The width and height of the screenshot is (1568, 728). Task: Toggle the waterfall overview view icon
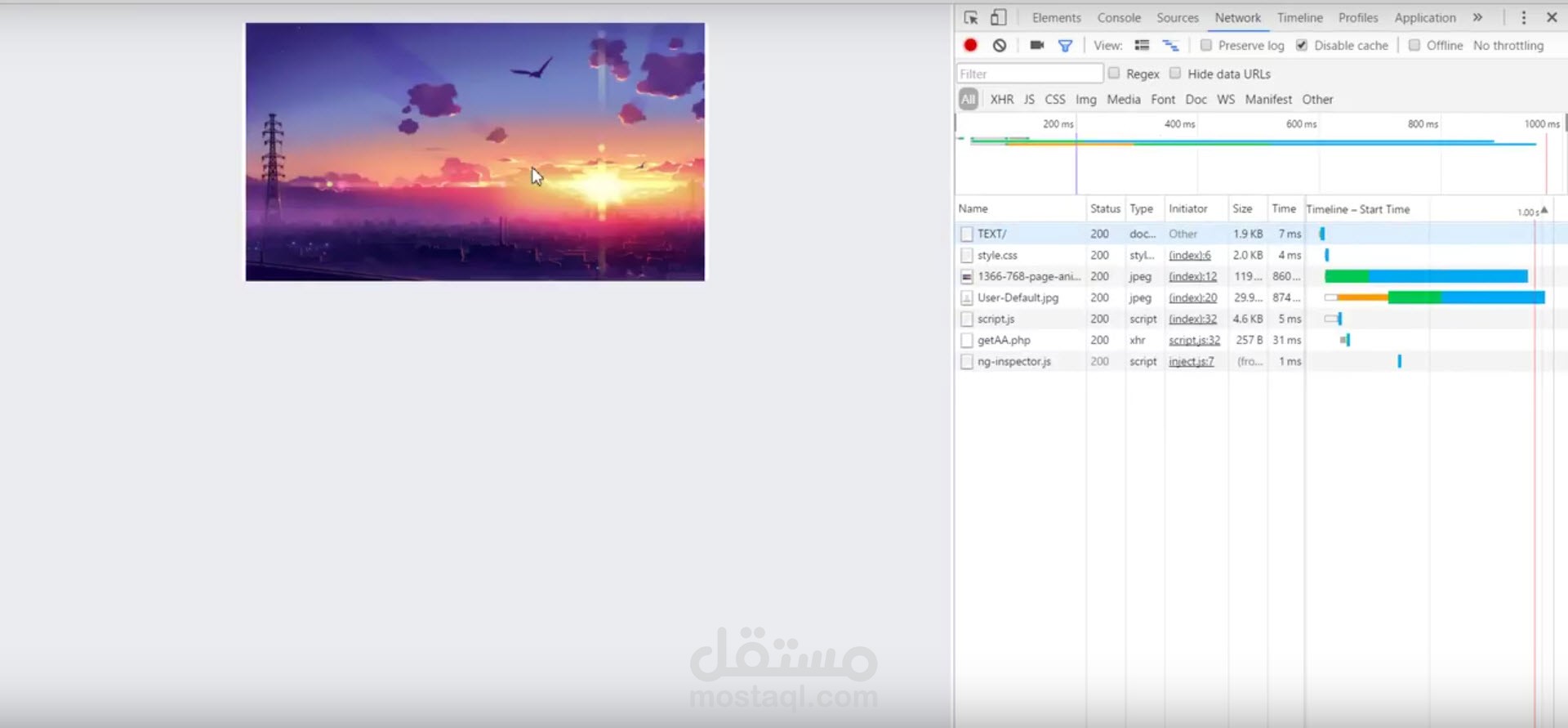click(x=1170, y=45)
